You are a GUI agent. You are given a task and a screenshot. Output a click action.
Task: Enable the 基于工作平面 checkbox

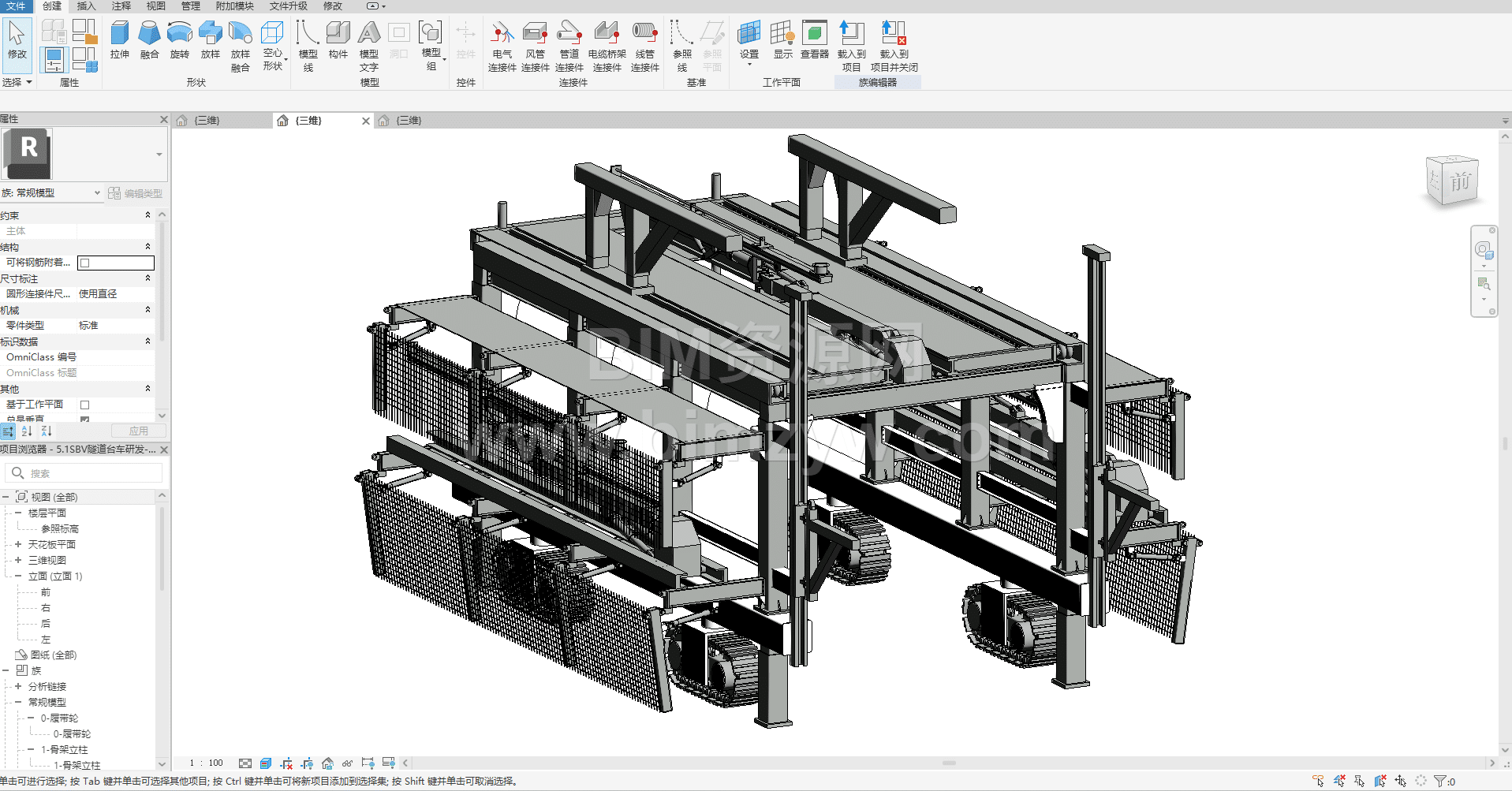tap(85, 405)
